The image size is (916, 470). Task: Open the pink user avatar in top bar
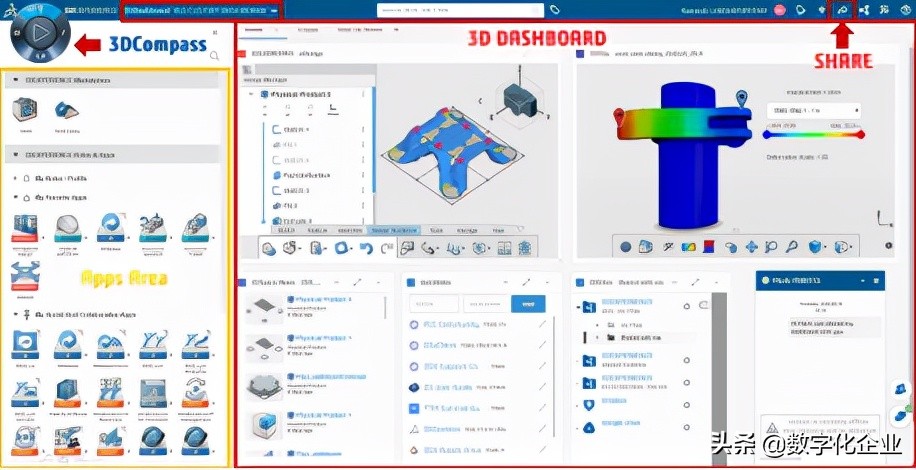[779, 10]
